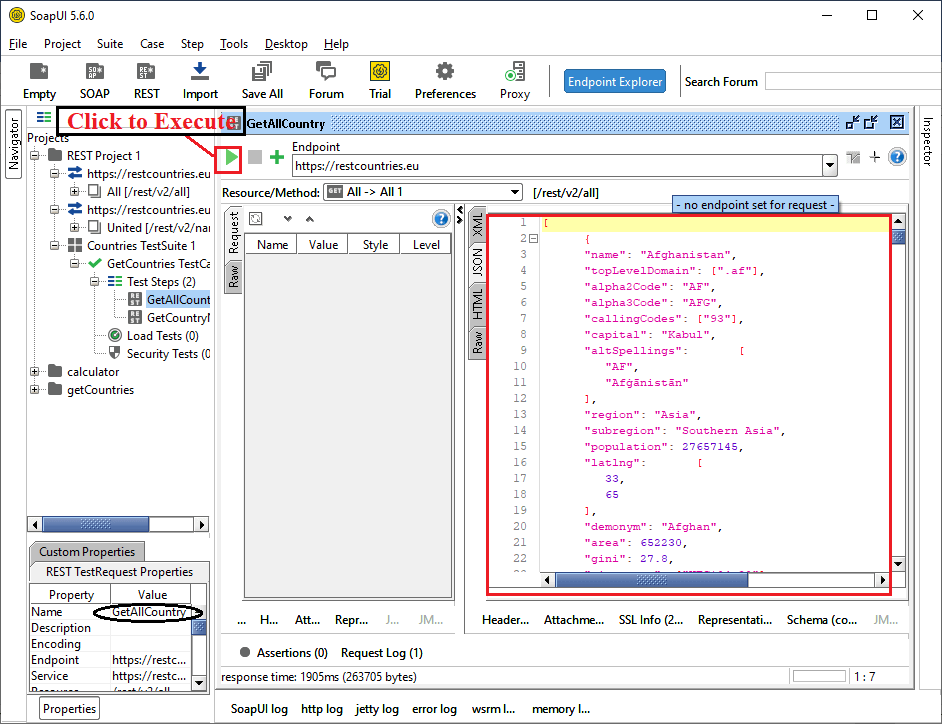
Task: Click the Search Forum input field
Action: point(853,82)
